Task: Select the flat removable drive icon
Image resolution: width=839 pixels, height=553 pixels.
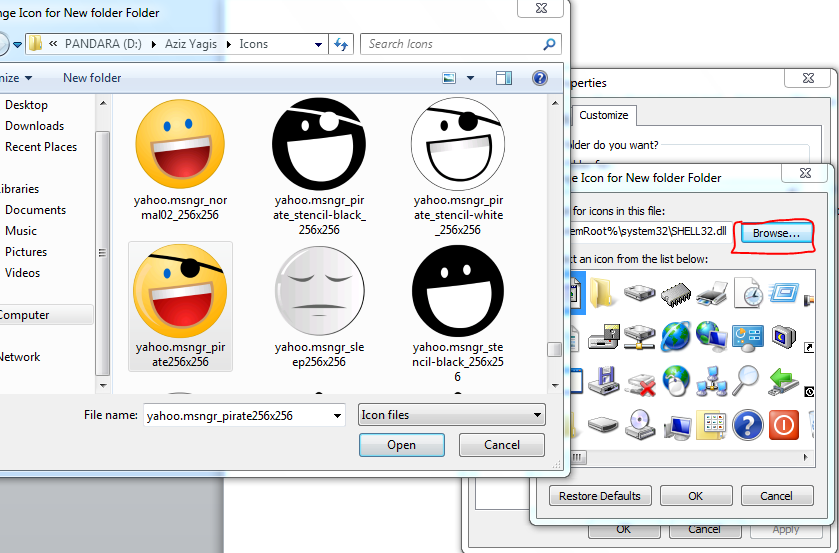Action: (x=603, y=425)
